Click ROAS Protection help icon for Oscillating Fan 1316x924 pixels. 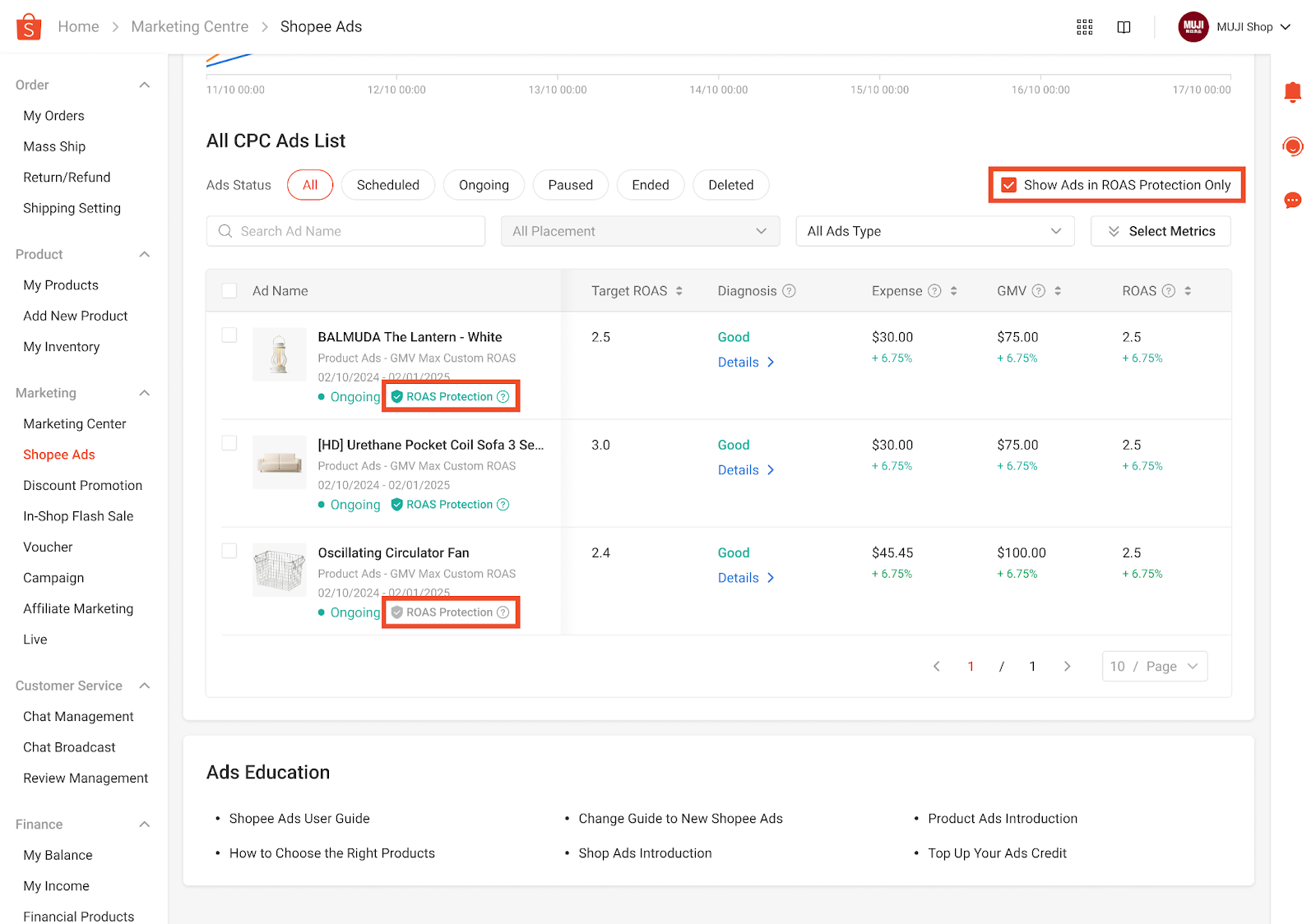click(x=503, y=612)
